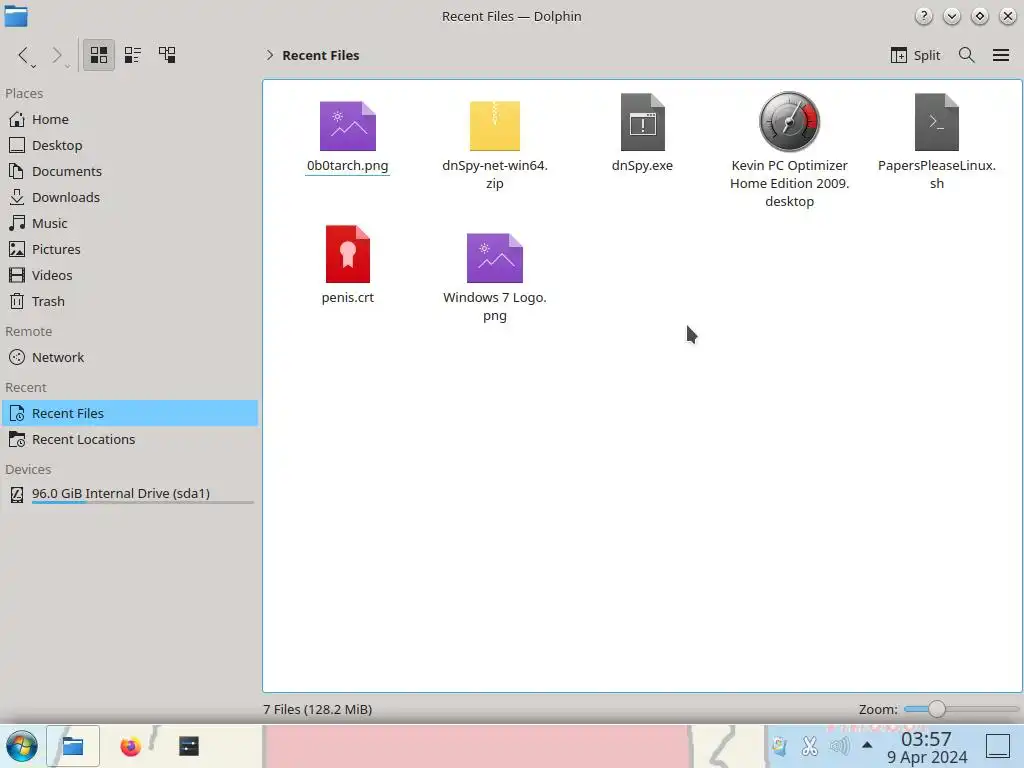
Task: Open Home in Places
Action: (x=129, y=120)
